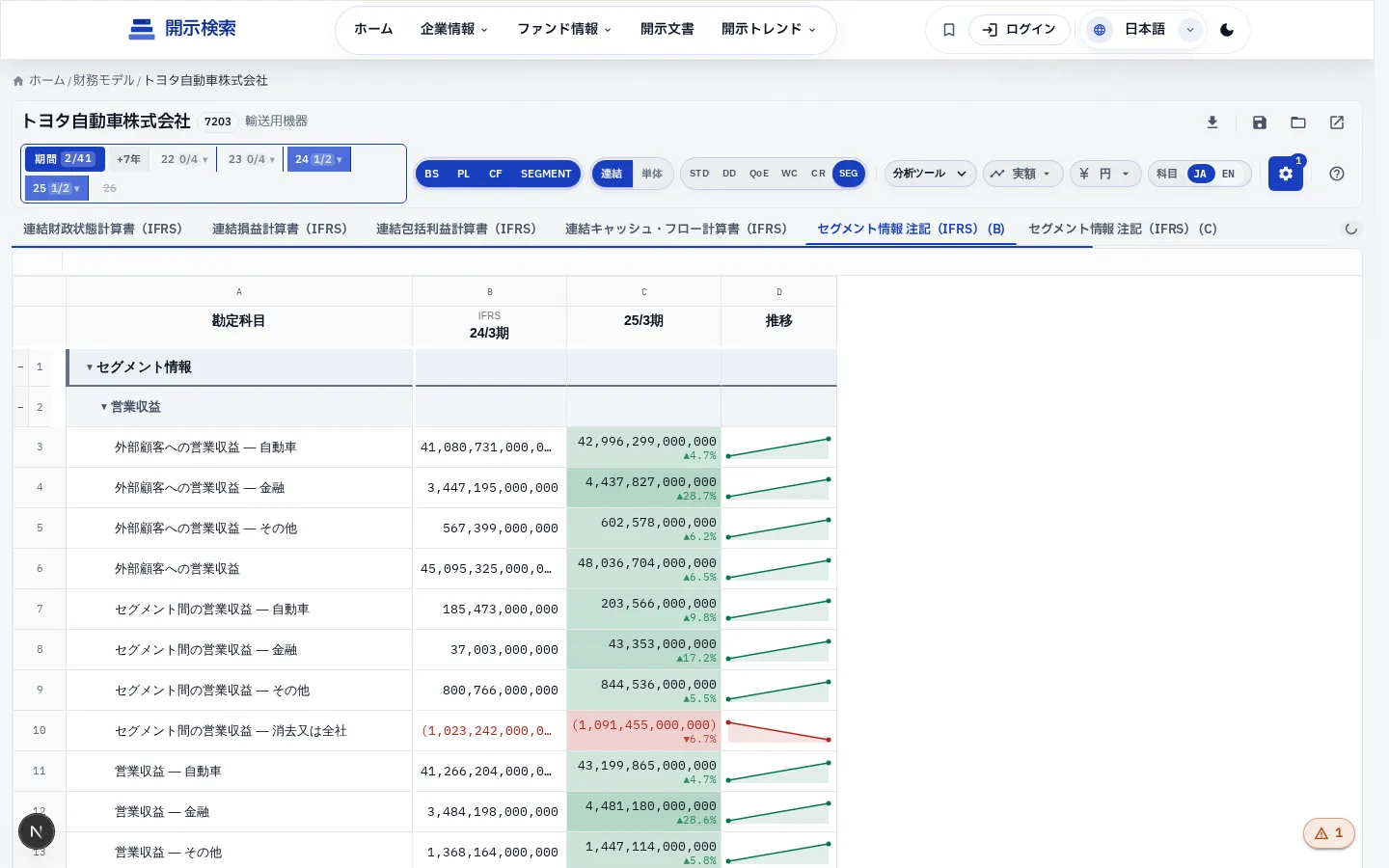Image resolution: width=1389 pixels, height=868 pixels.
Task: Collapse the セグメント情報 row
Action: [x=90, y=367]
